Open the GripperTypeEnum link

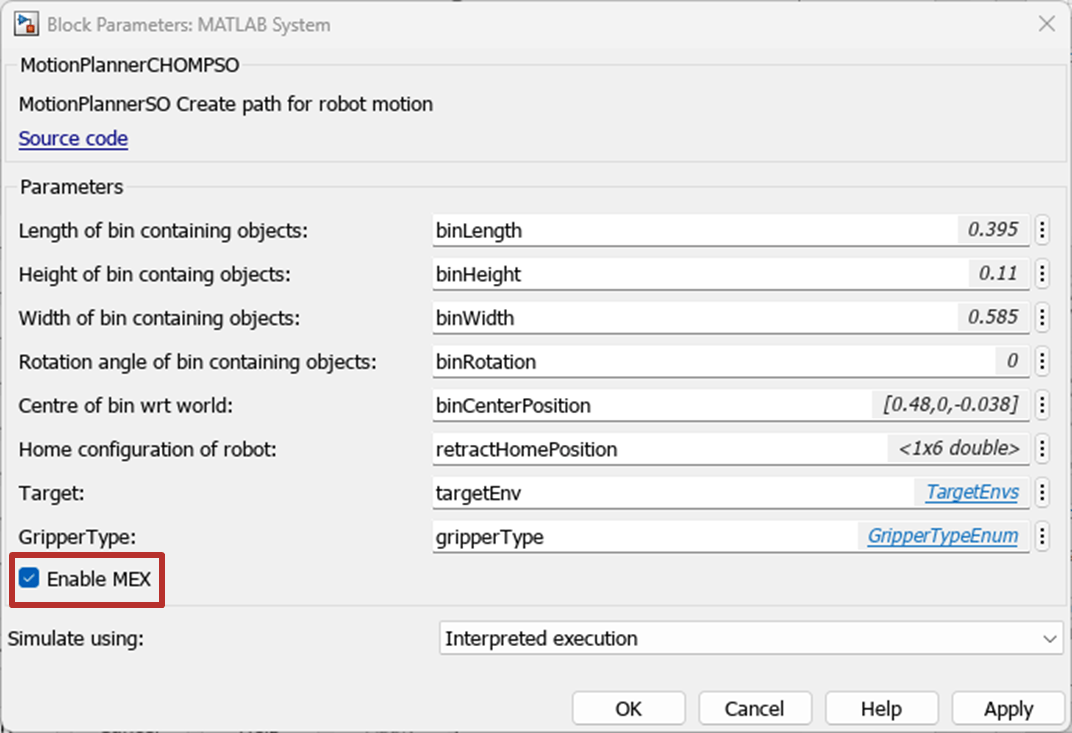point(942,536)
